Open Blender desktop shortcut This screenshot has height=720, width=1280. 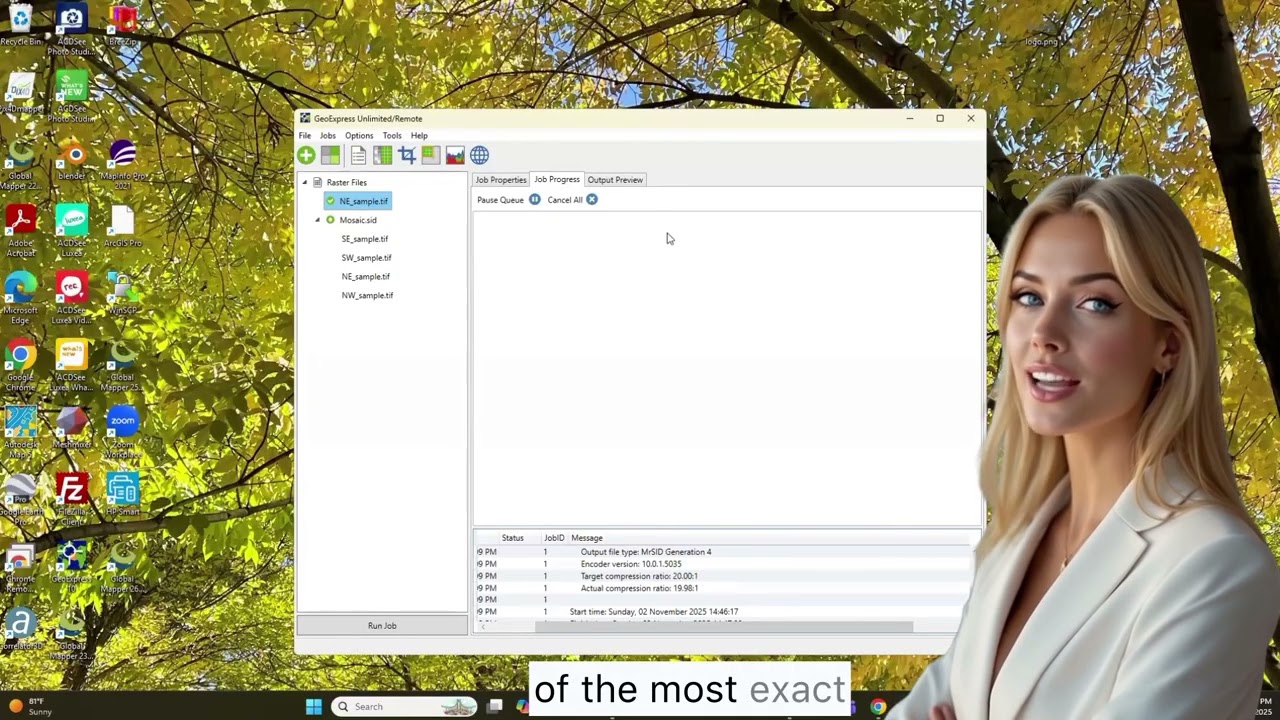point(72,162)
